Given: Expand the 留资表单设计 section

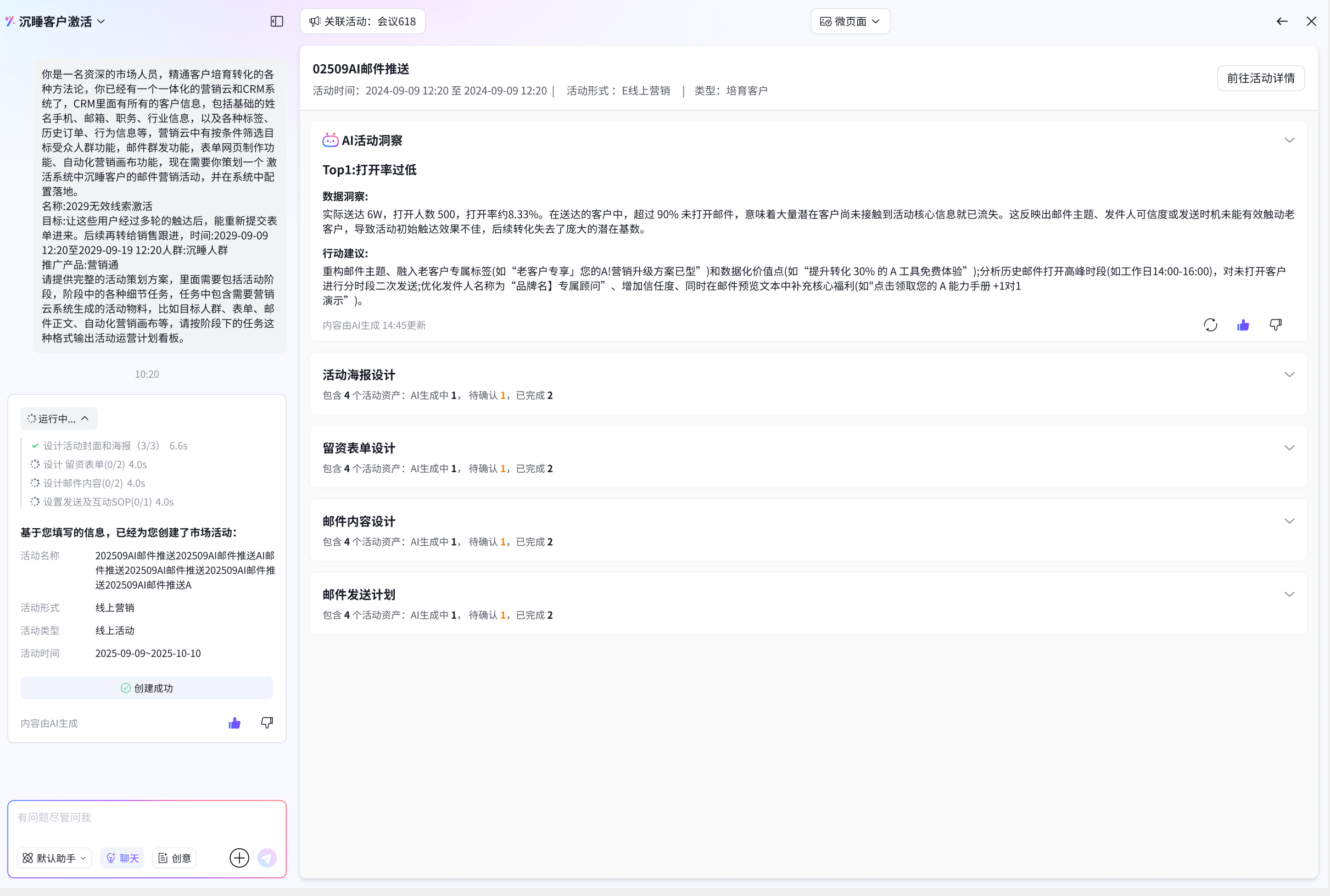Looking at the screenshot, I should pos(1289,448).
